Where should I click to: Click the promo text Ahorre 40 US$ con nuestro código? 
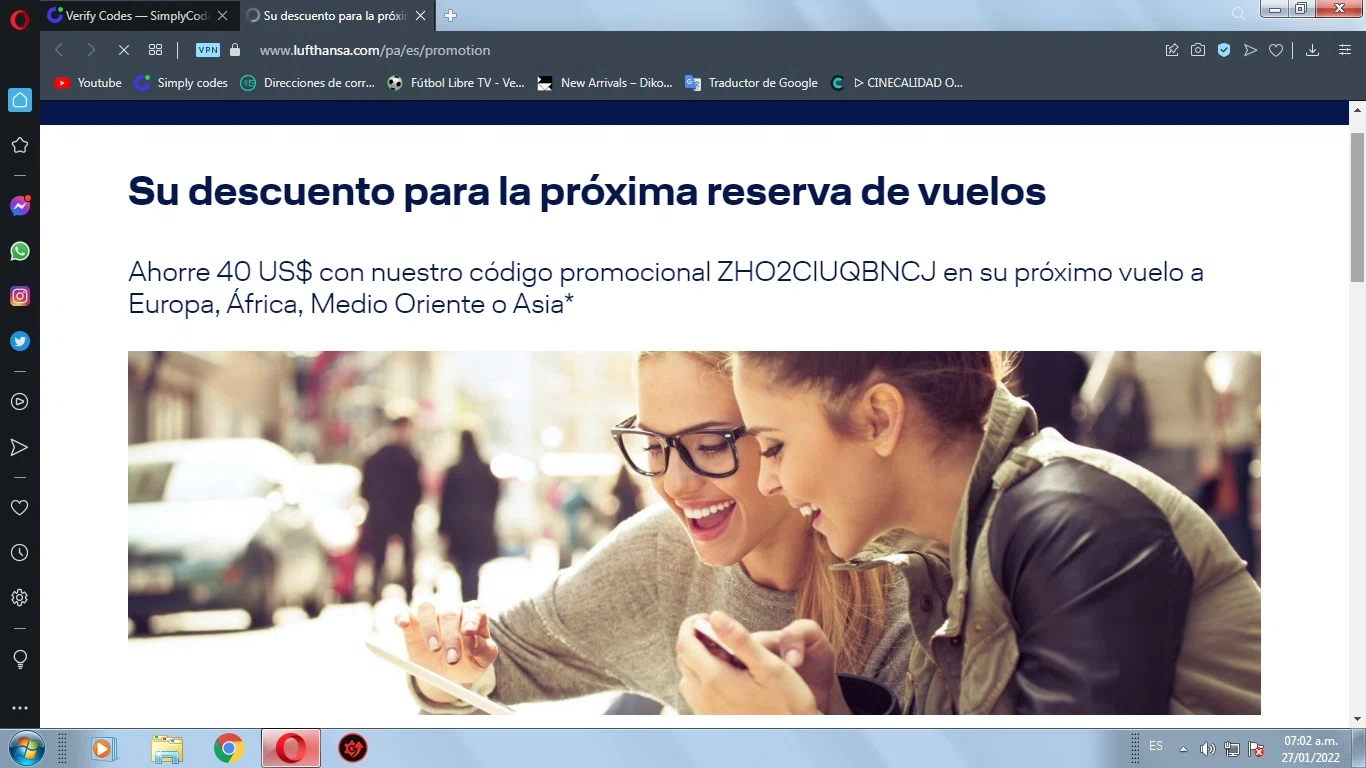pyautogui.click(x=665, y=288)
